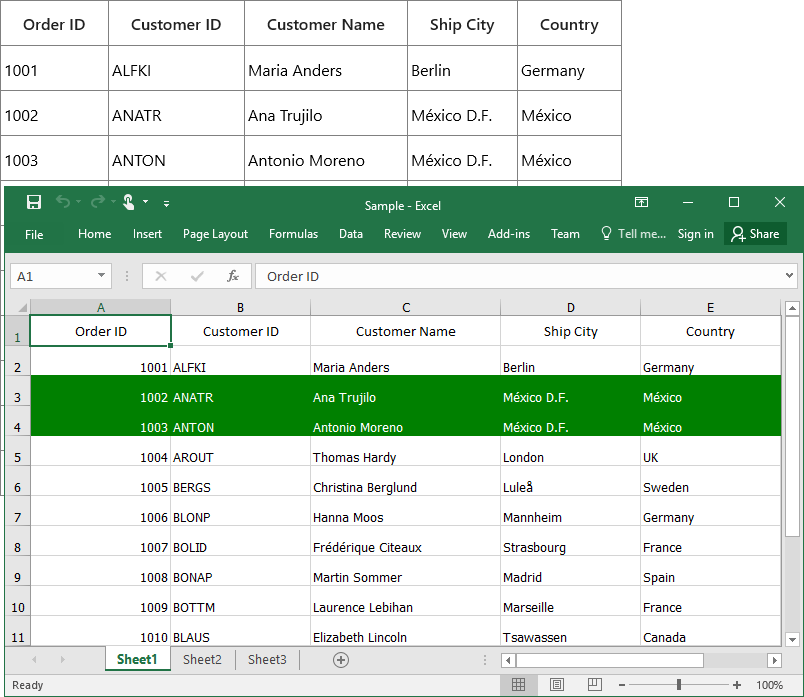Select column C header
This screenshot has height=697, width=804.
click(x=406, y=307)
